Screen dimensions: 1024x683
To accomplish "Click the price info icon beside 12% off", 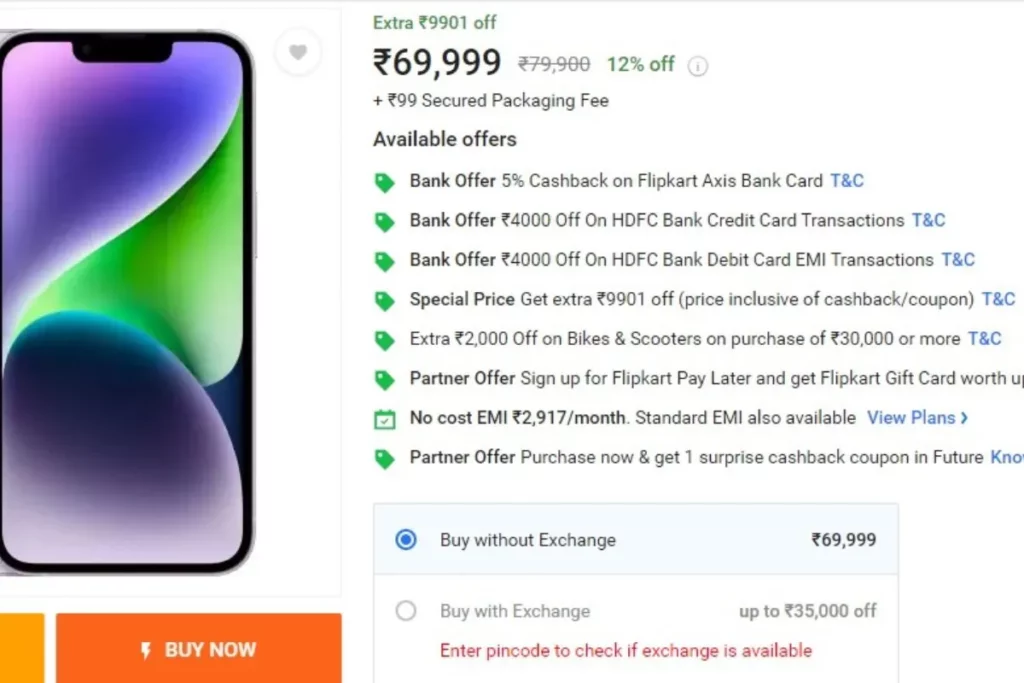I will (697, 66).
